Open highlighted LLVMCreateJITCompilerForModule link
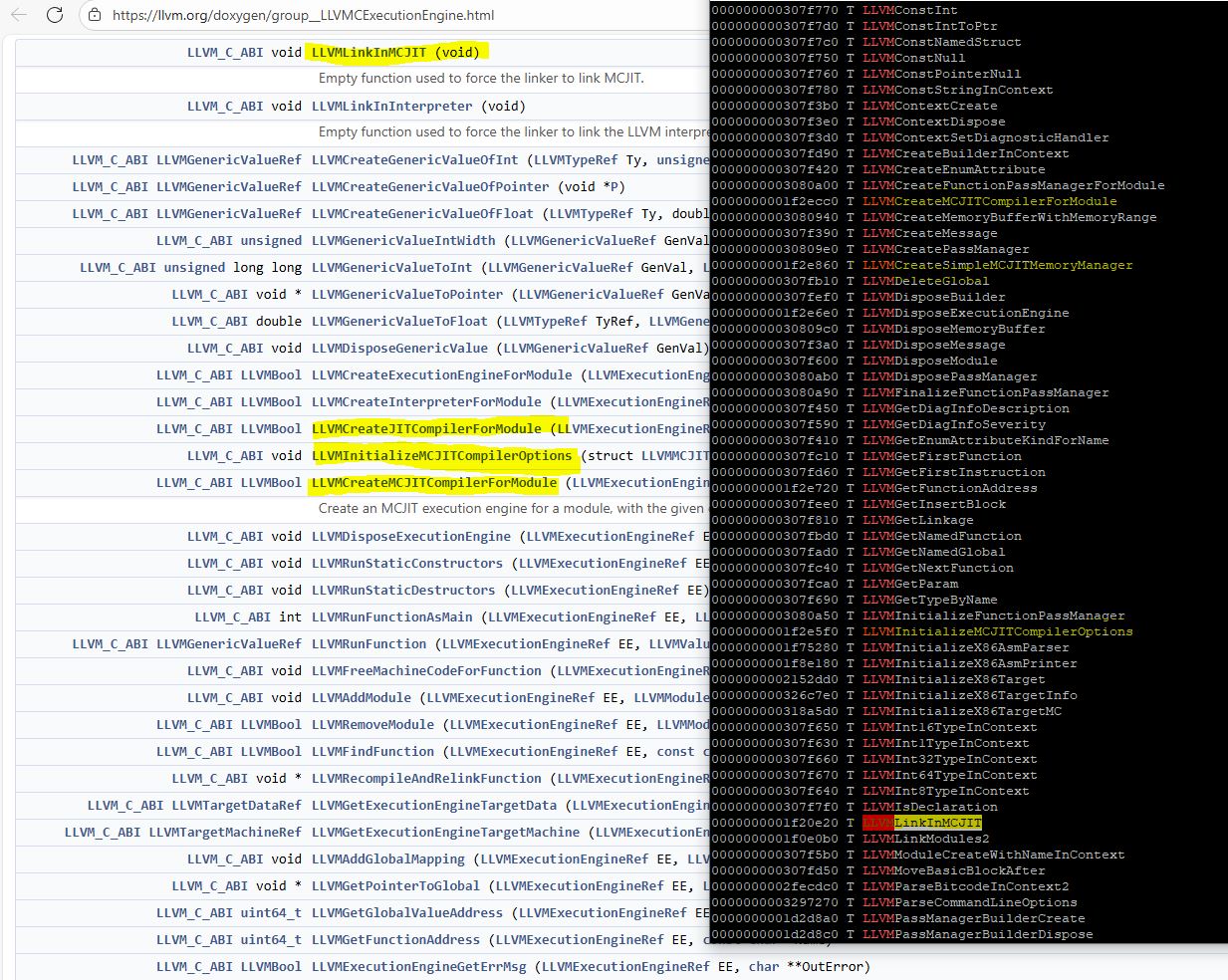Screen dimensions: 1228x980 pos(426,429)
